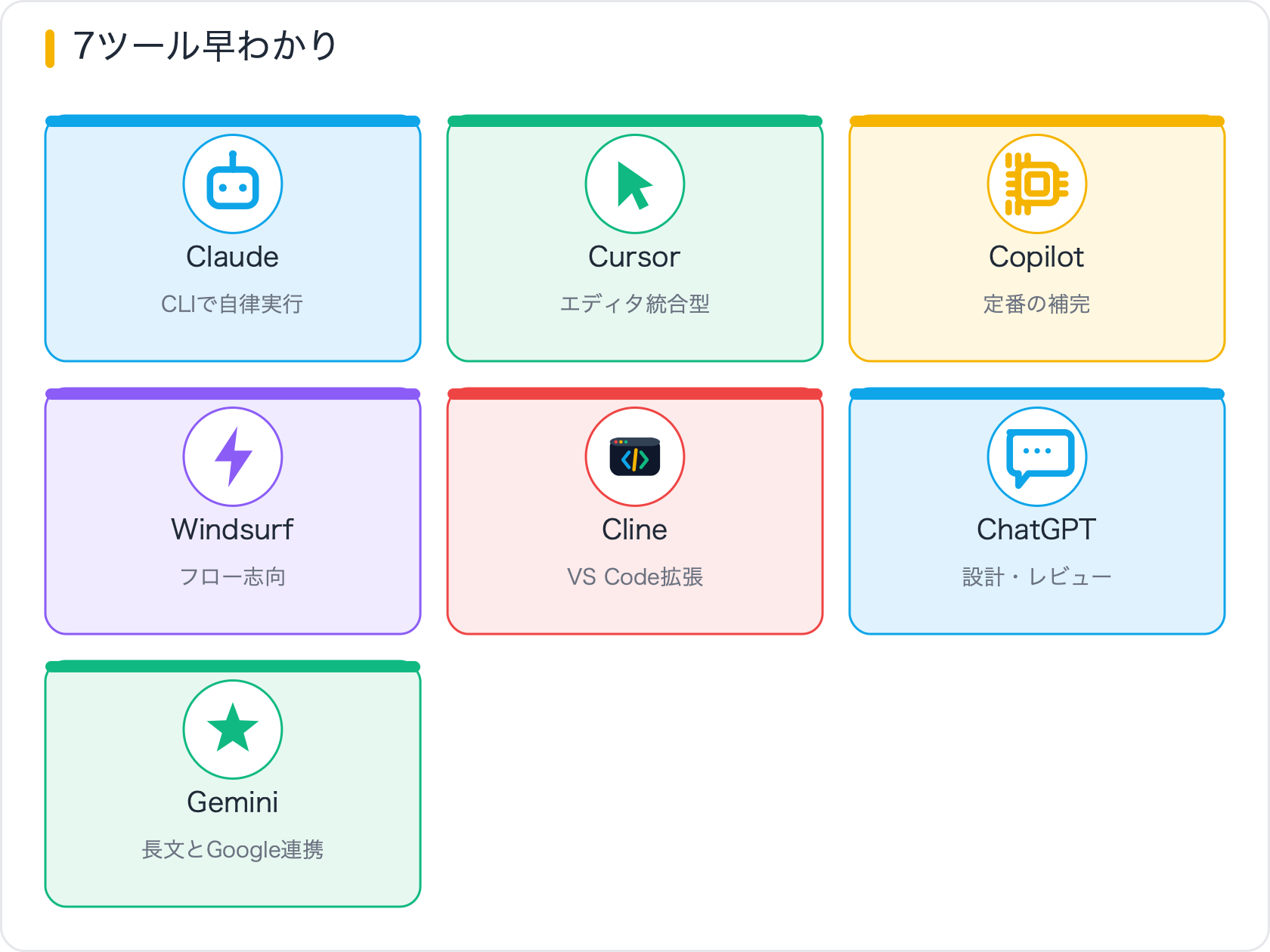Click the heading '7ツール早わかり'

205,46
